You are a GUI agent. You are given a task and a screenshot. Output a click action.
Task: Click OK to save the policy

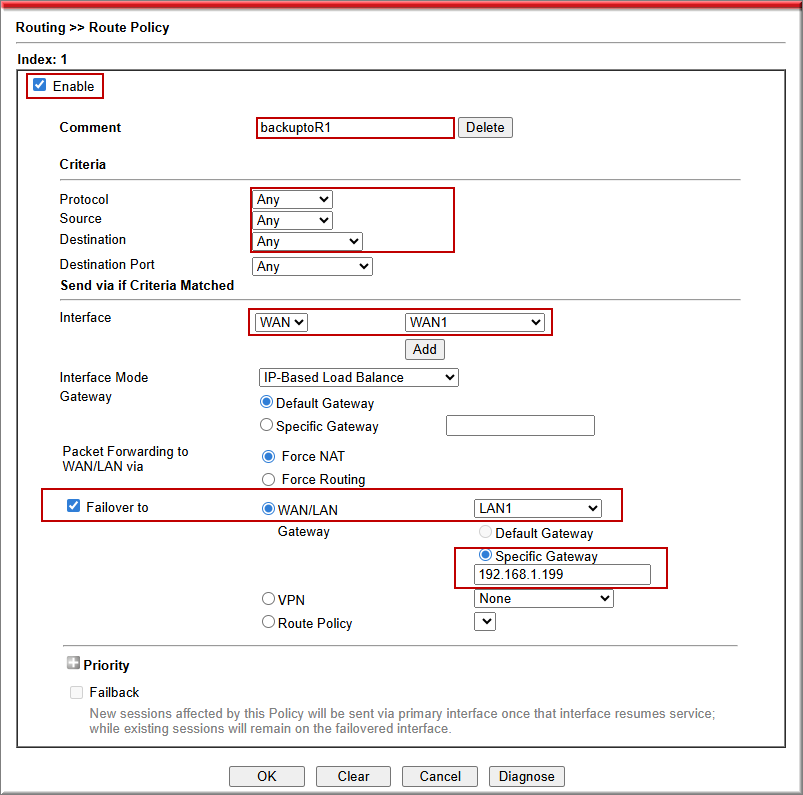pos(267,777)
